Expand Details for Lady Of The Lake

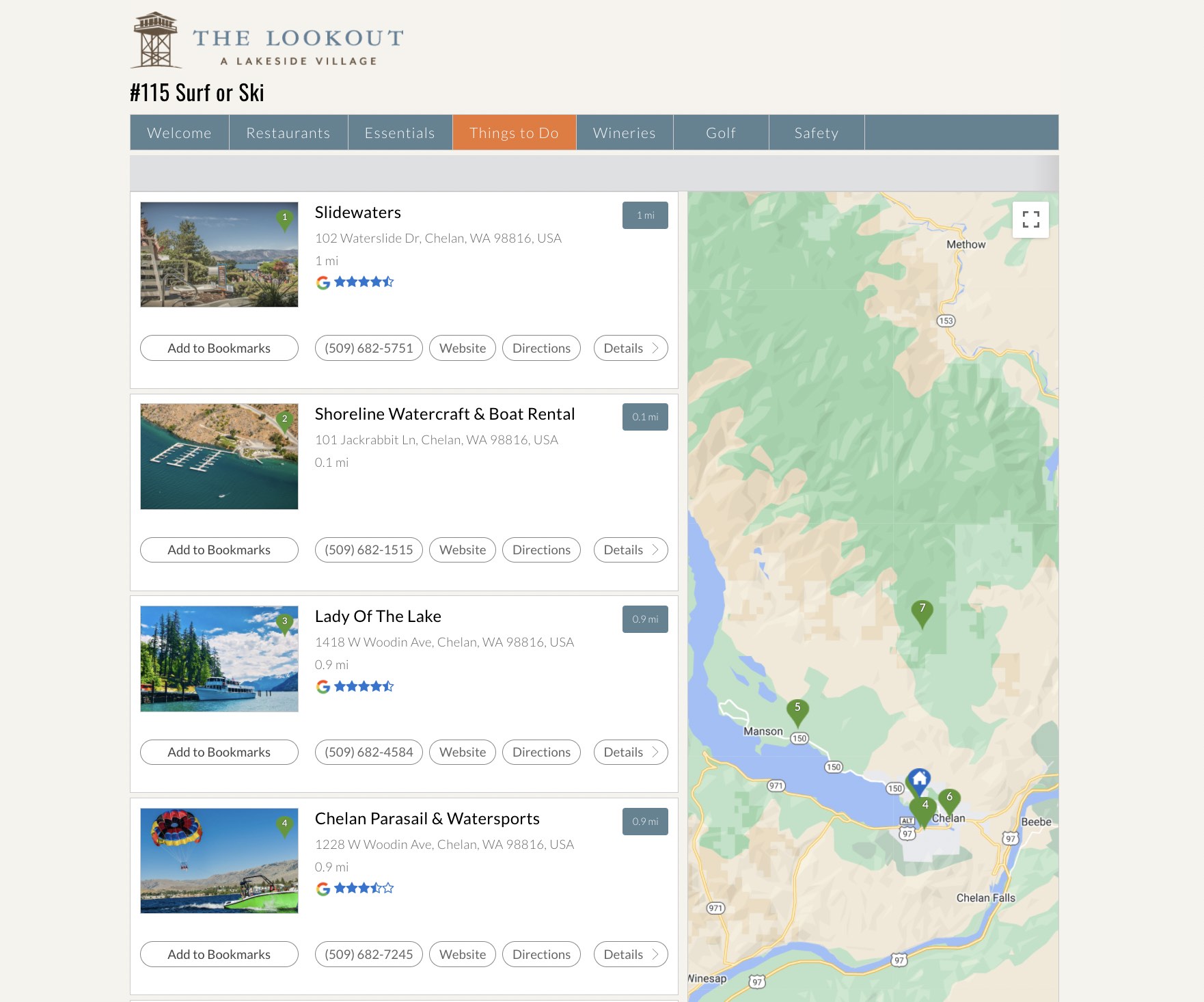pos(631,752)
